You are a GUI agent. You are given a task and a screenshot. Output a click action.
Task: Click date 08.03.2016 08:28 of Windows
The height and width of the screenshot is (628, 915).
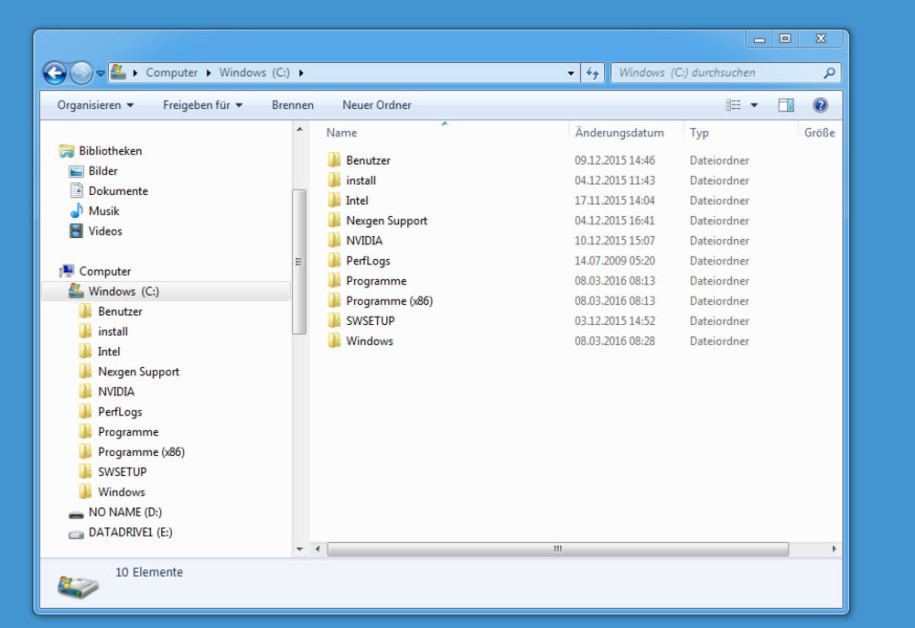[x=614, y=341]
